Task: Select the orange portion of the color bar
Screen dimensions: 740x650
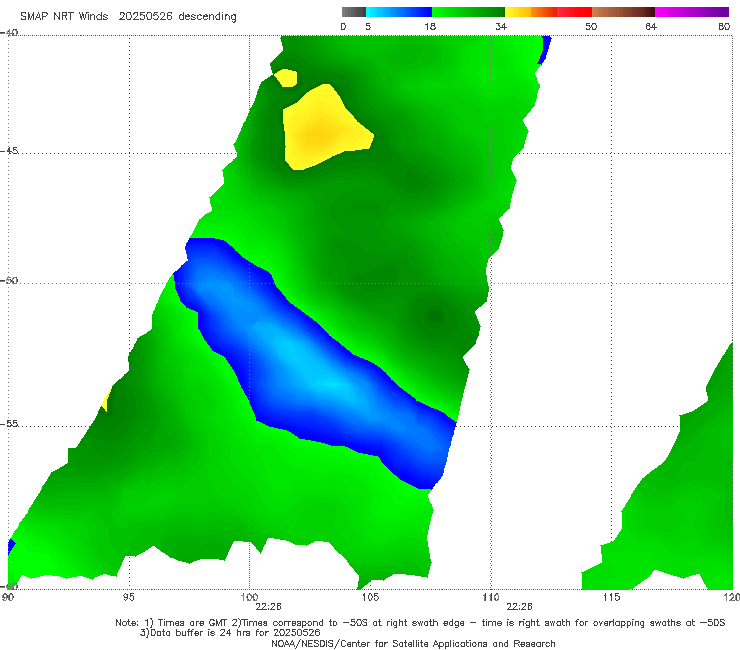Action: coord(544,12)
